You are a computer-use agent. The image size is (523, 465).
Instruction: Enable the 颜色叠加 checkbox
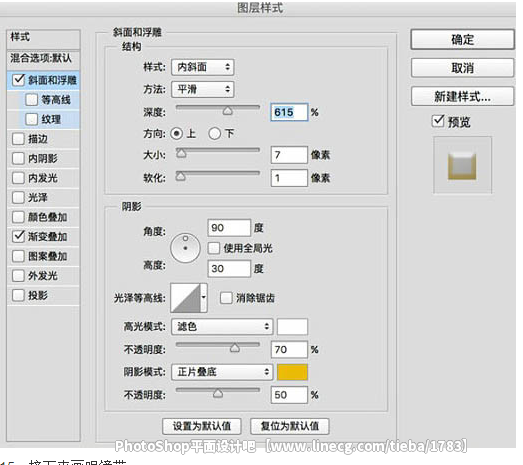(18, 217)
